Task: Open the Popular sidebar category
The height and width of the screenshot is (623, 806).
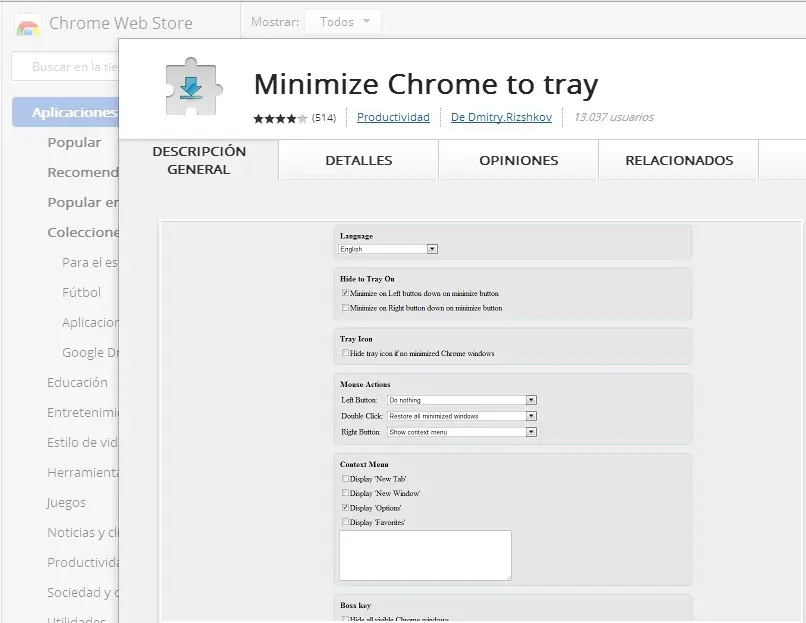Action: (74, 142)
